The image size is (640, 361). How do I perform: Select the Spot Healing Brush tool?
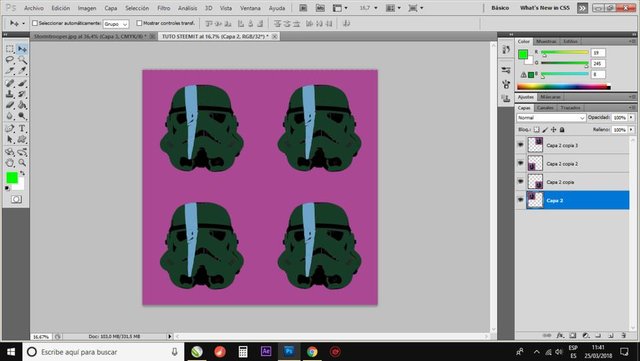point(10,83)
